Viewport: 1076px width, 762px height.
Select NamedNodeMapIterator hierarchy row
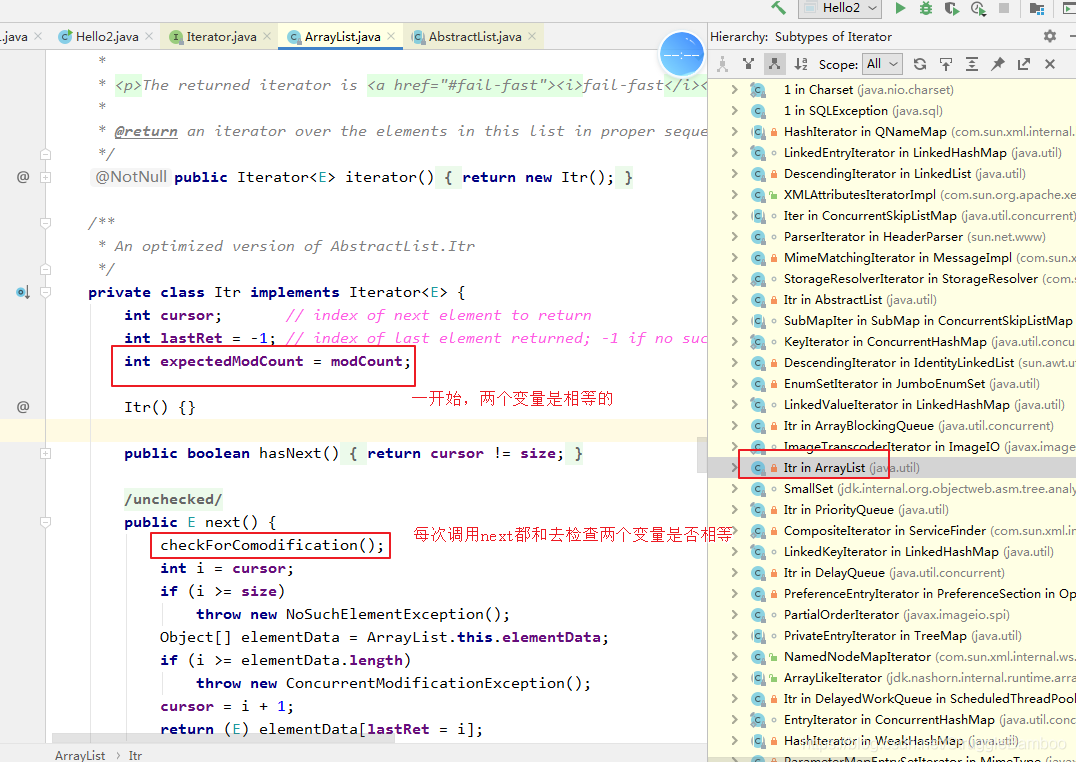coord(892,657)
